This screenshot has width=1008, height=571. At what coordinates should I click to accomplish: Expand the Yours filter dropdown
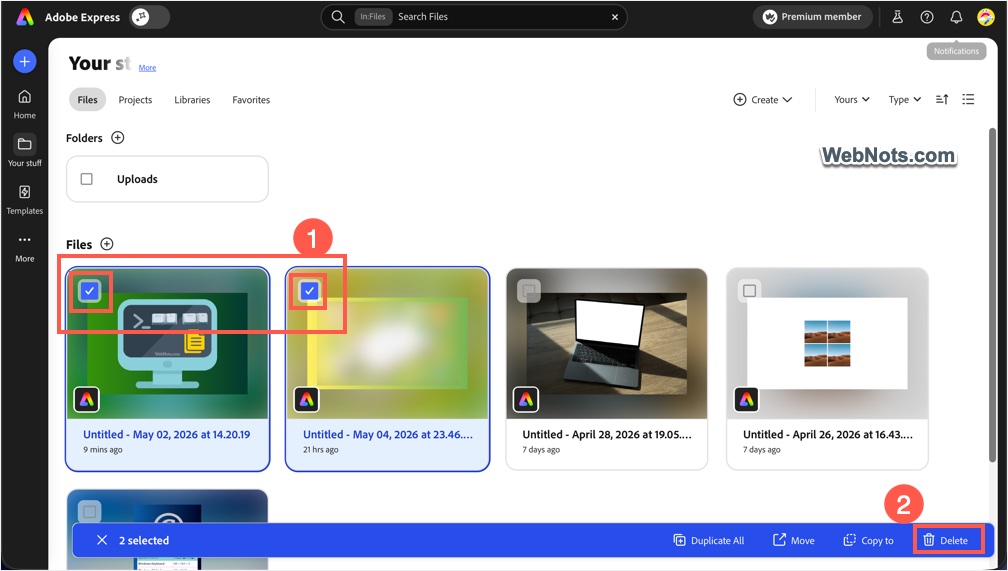[852, 100]
